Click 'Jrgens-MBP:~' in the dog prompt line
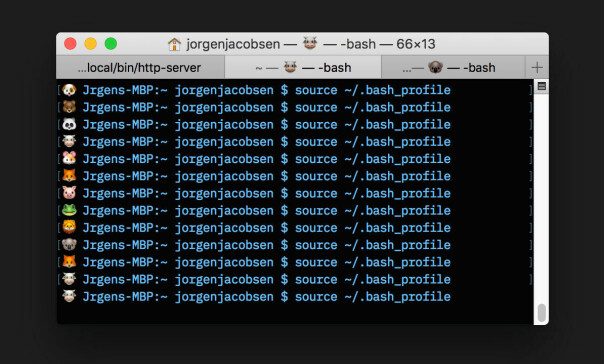Screen dimensions: 604x364 [125, 91]
